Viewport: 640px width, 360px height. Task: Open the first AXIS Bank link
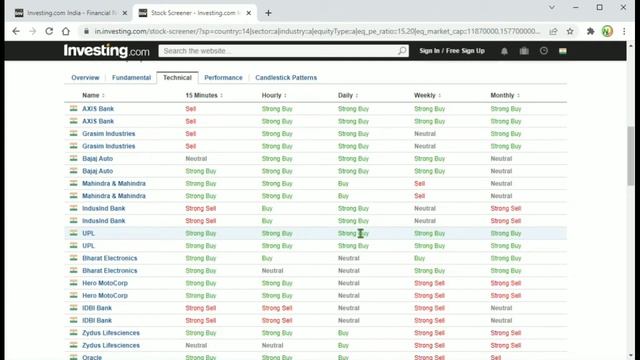click(98, 109)
